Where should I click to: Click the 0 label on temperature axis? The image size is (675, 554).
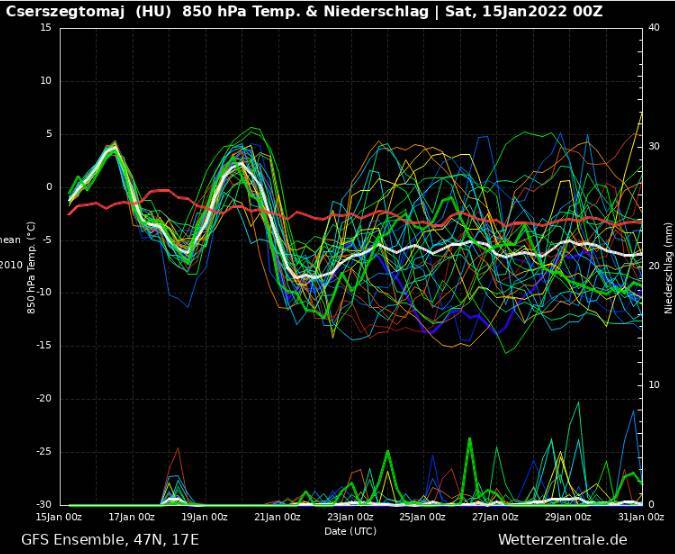click(x=47, y=186)
